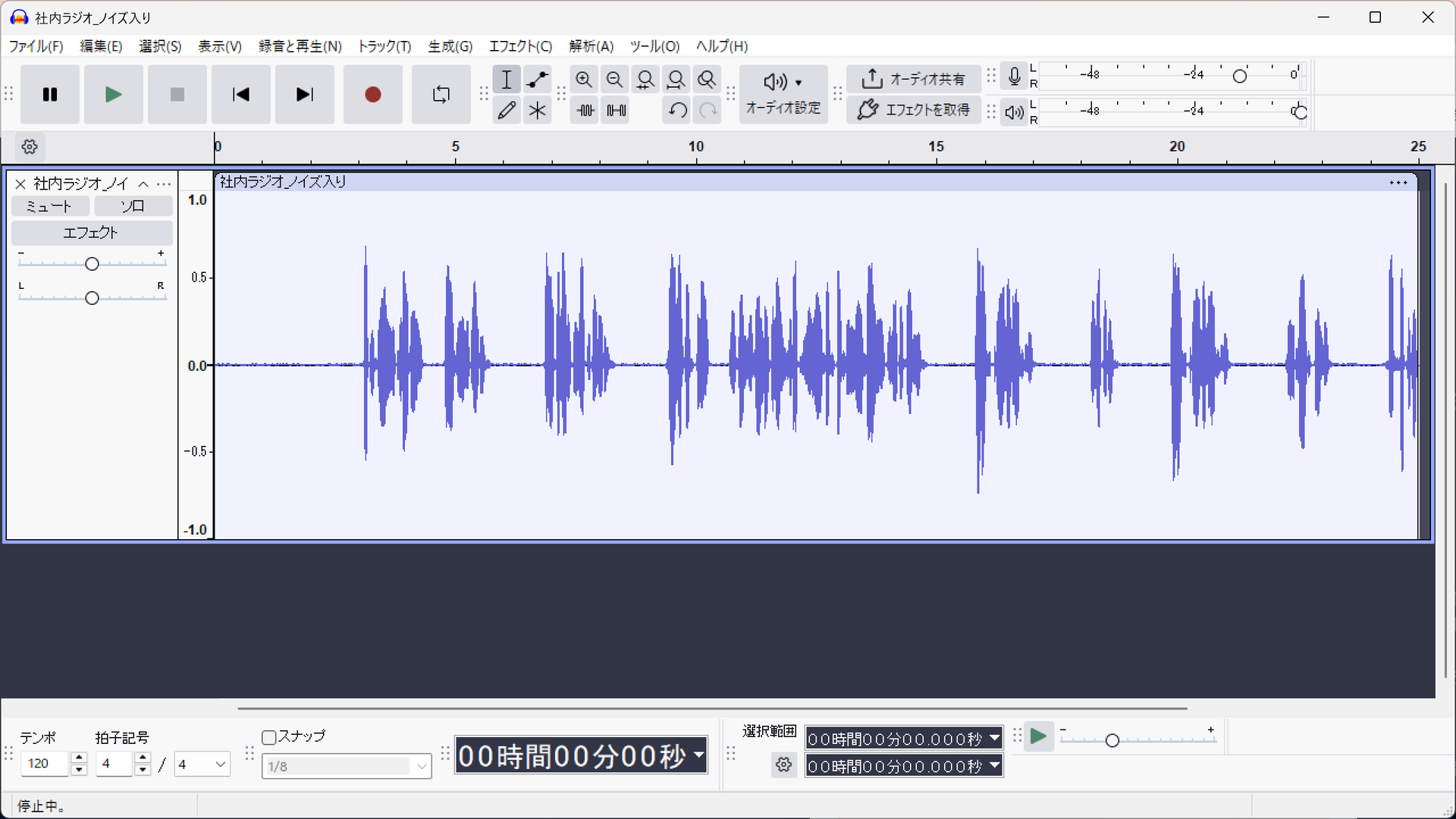Open the track panel's three-dots menu
The image size is (1456, 819).
(164, 184)
